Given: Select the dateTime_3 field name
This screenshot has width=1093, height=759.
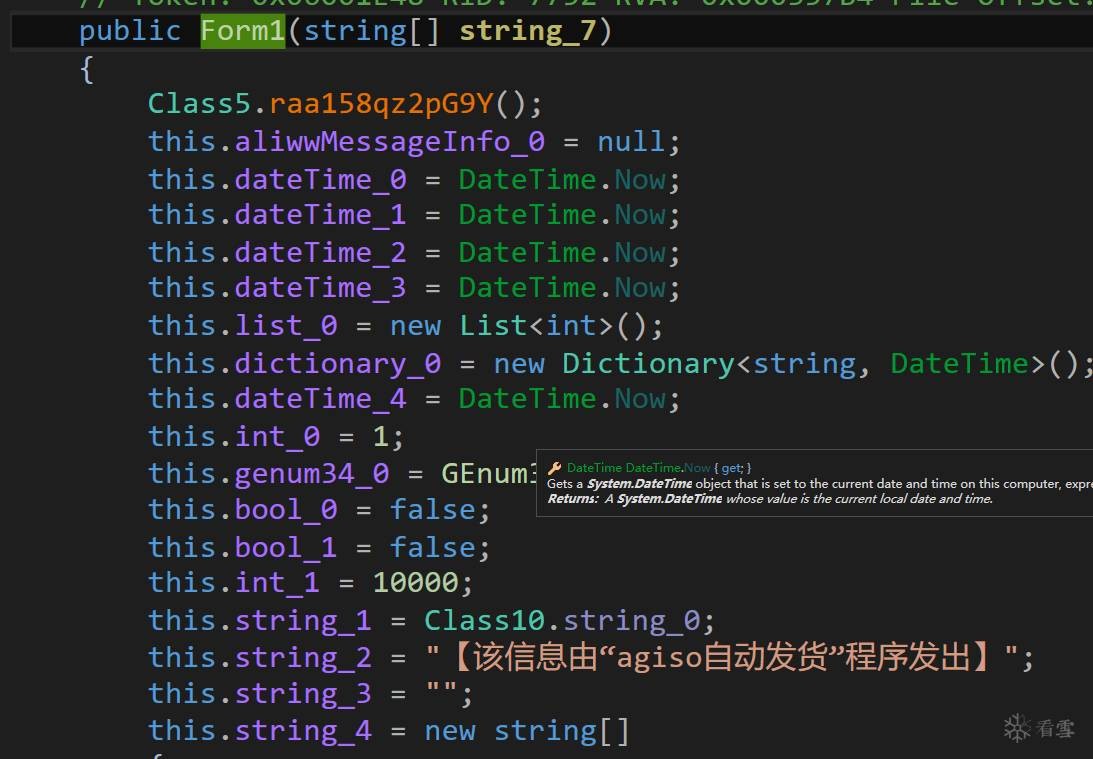Looking at the screenshot, I should (x=320, y=288).
